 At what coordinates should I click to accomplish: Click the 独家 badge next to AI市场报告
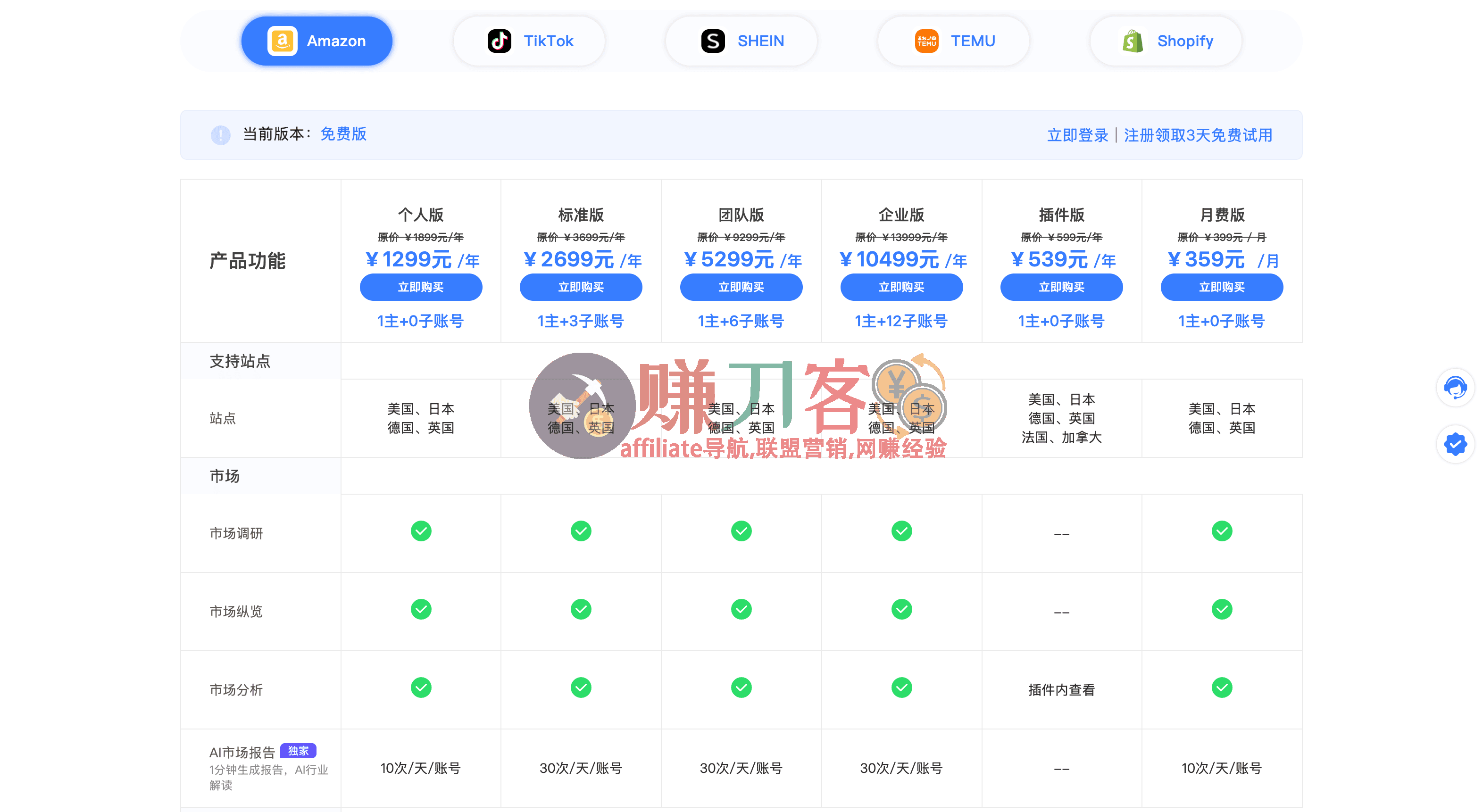(298, 751)
